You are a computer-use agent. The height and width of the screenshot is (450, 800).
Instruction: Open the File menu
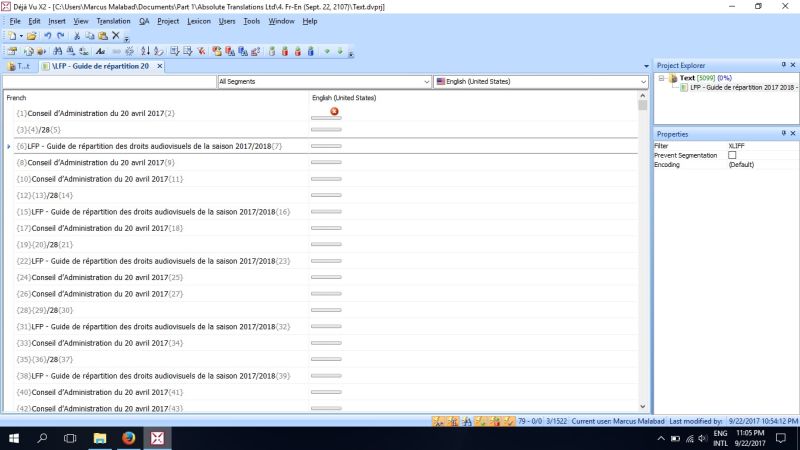pos(15,21)
